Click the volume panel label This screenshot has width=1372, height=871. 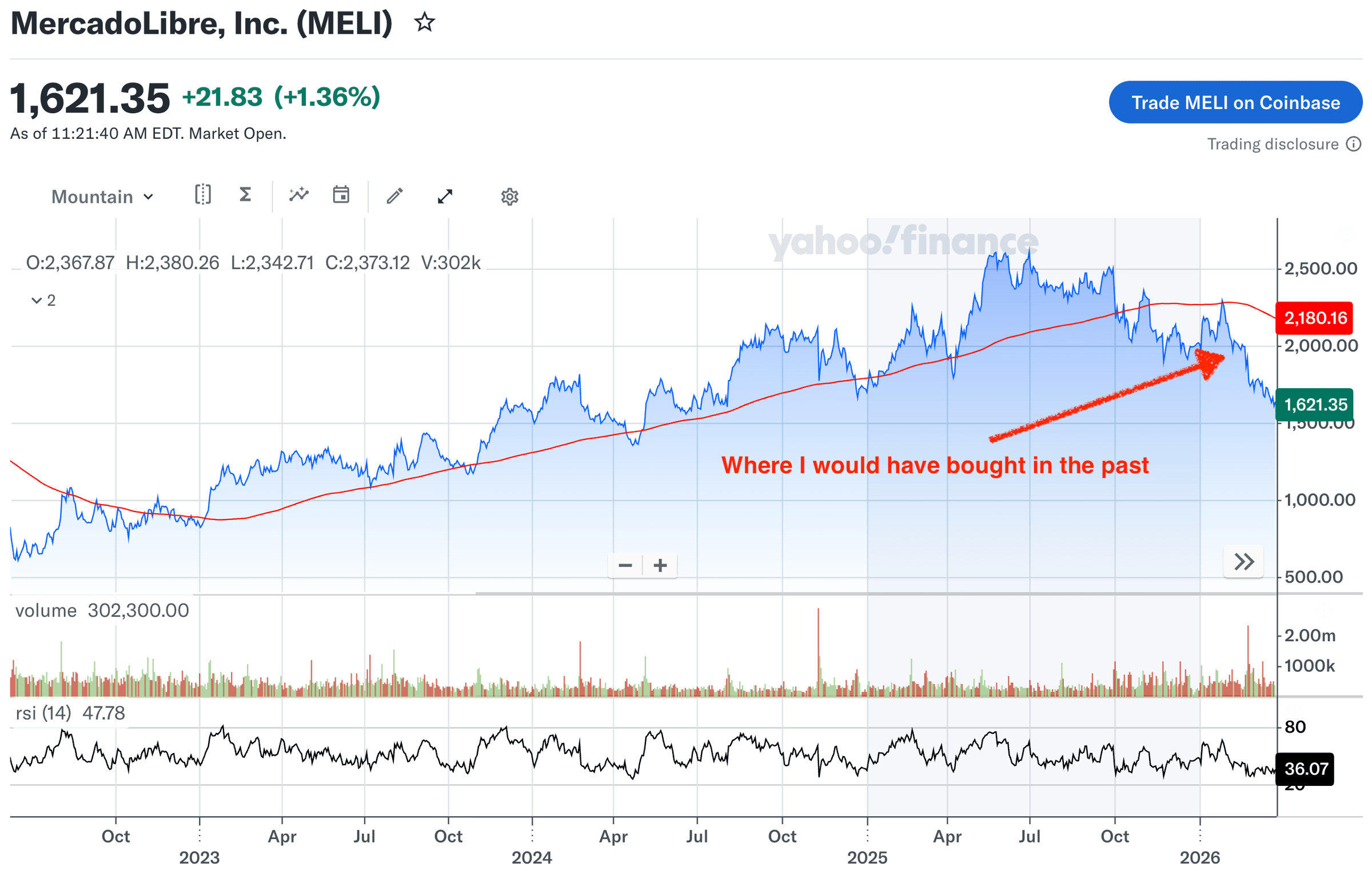point(46,610)
